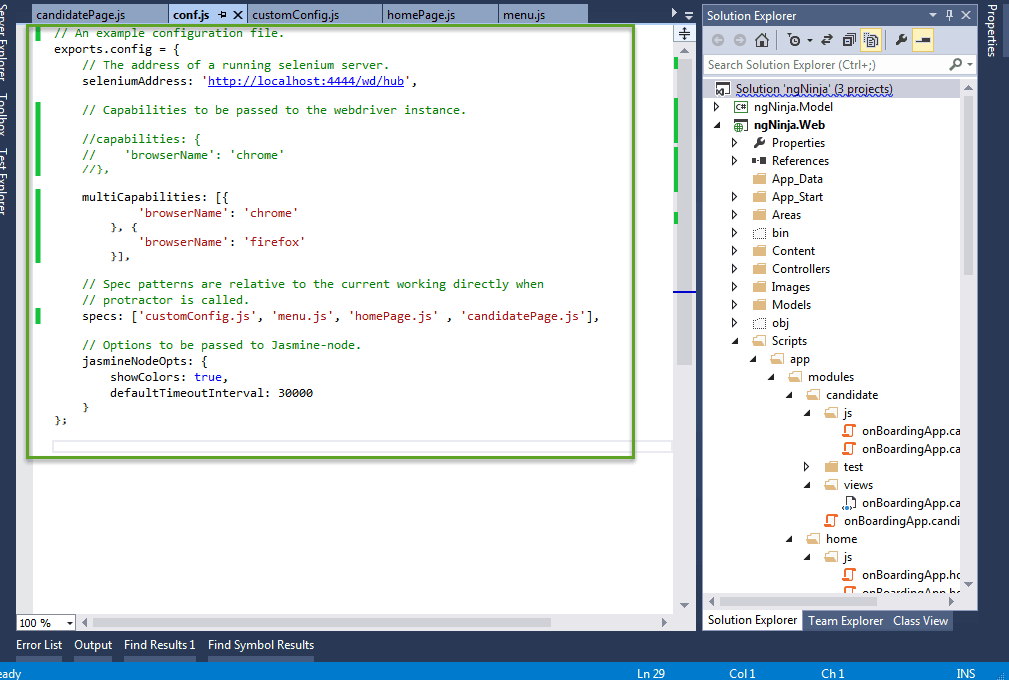Toggle pin on conf.js tab
1009x680 pixels.
click(x=223, y=15)
